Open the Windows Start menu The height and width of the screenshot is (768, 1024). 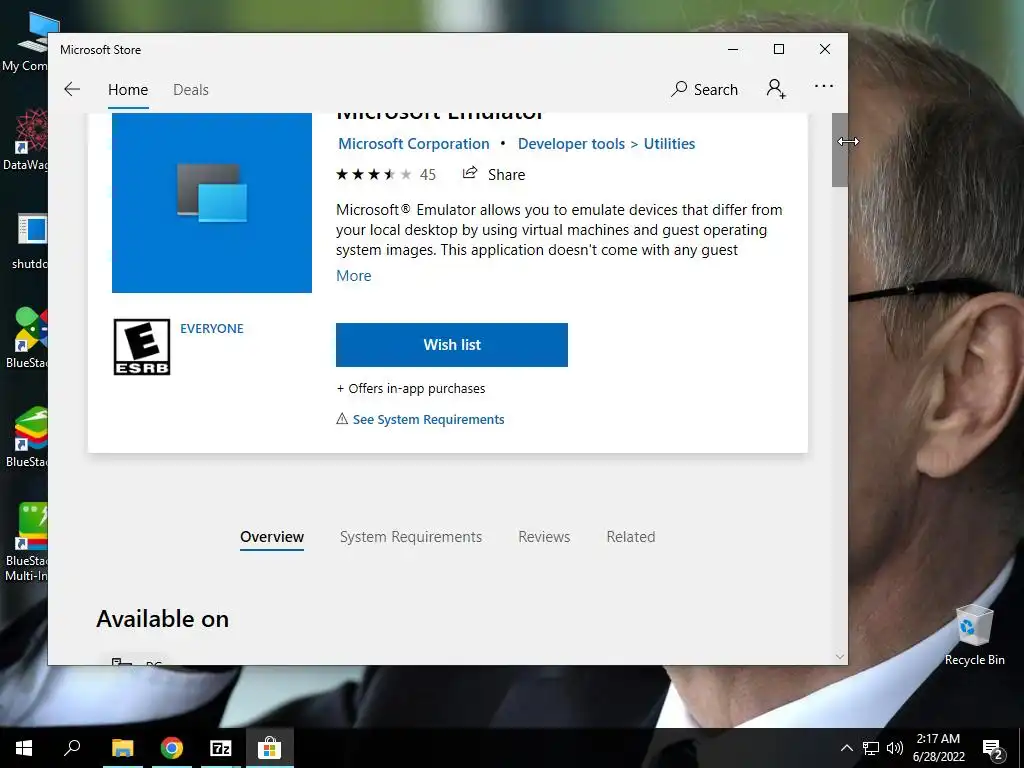pos(24,748)
